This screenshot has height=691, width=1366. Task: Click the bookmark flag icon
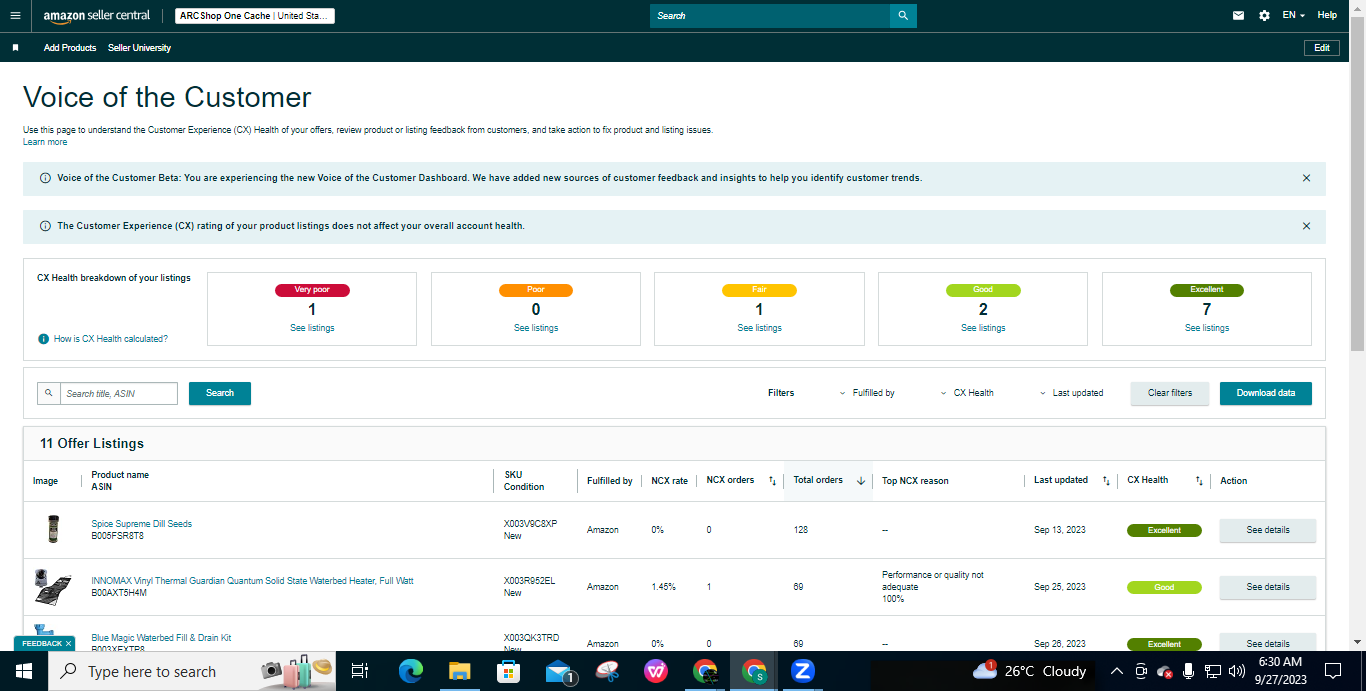[15, 47]
